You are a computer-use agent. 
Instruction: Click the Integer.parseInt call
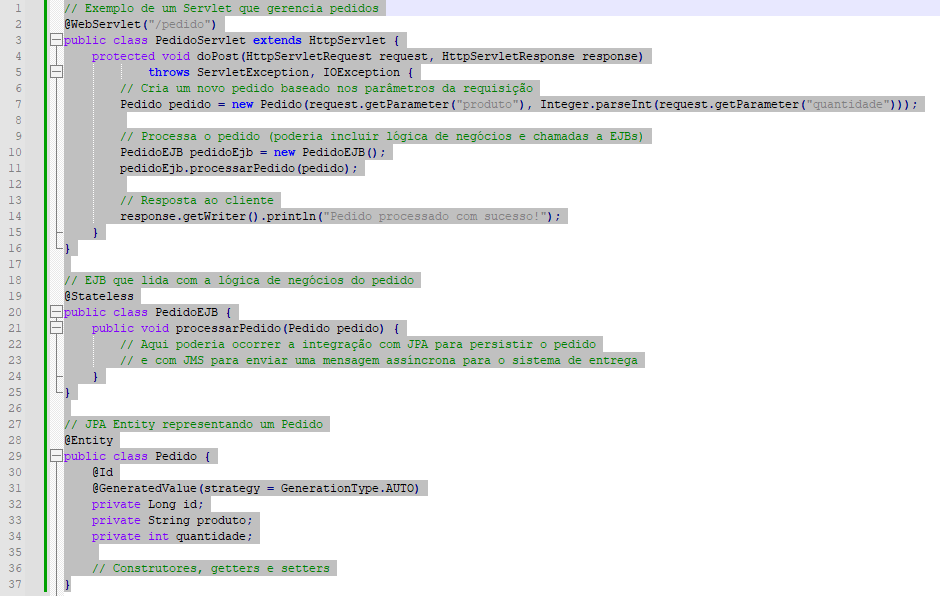[596, 104]
